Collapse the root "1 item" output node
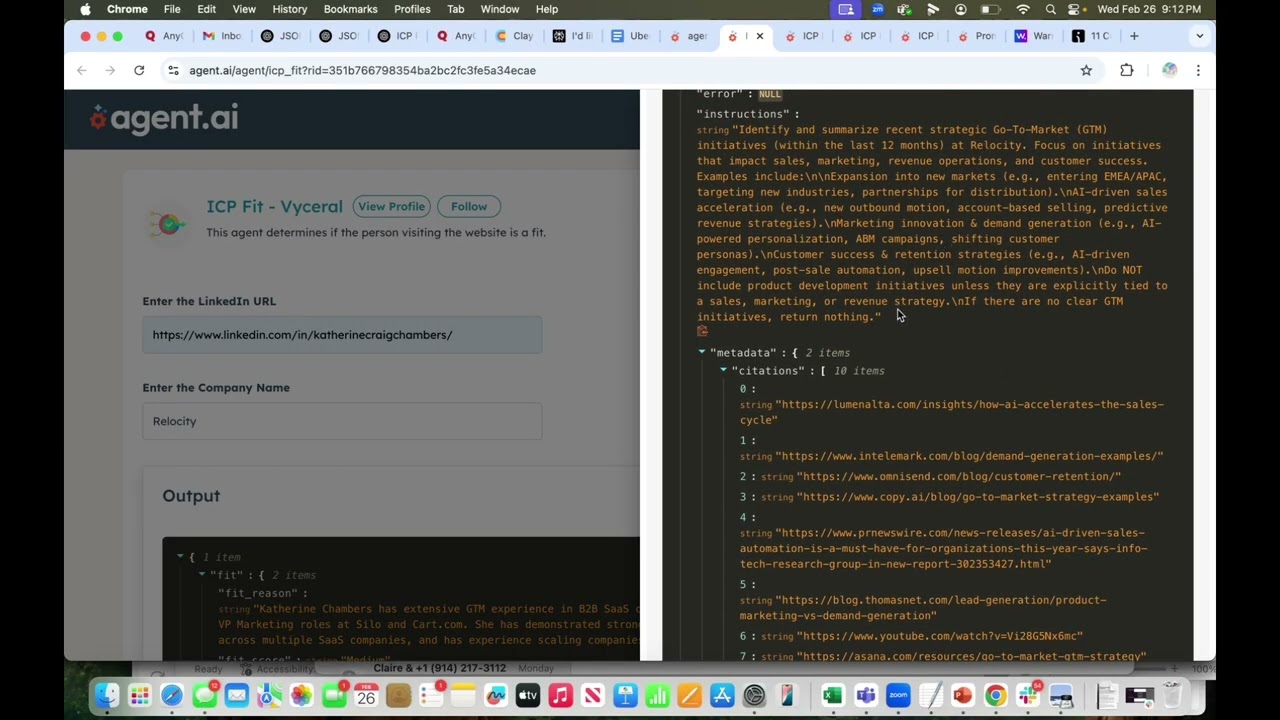 (x=180, y=556)
